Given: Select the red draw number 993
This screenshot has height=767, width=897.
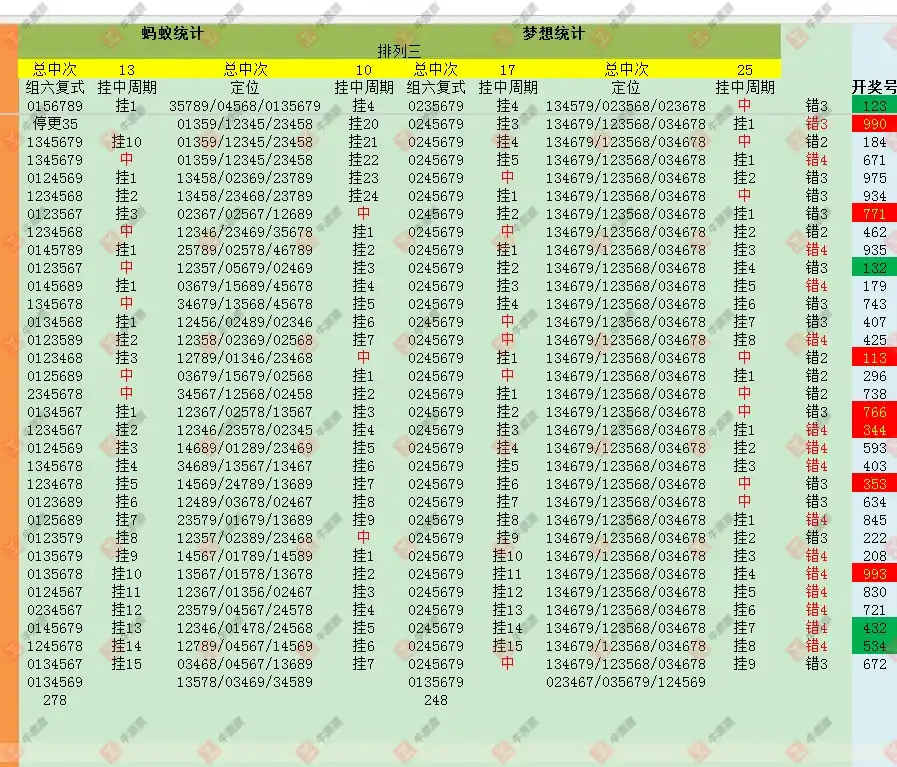Looking at the screenshot, I should pos(874,574).
